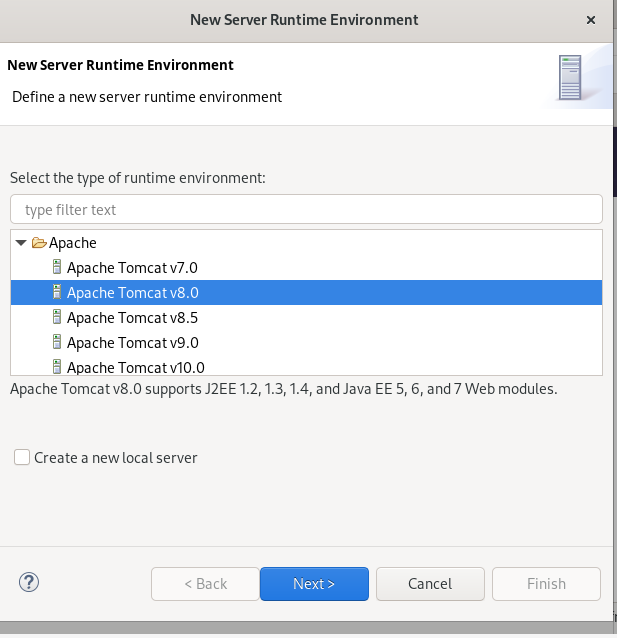Cancel the runtime environment dialog

coord(430,584)
